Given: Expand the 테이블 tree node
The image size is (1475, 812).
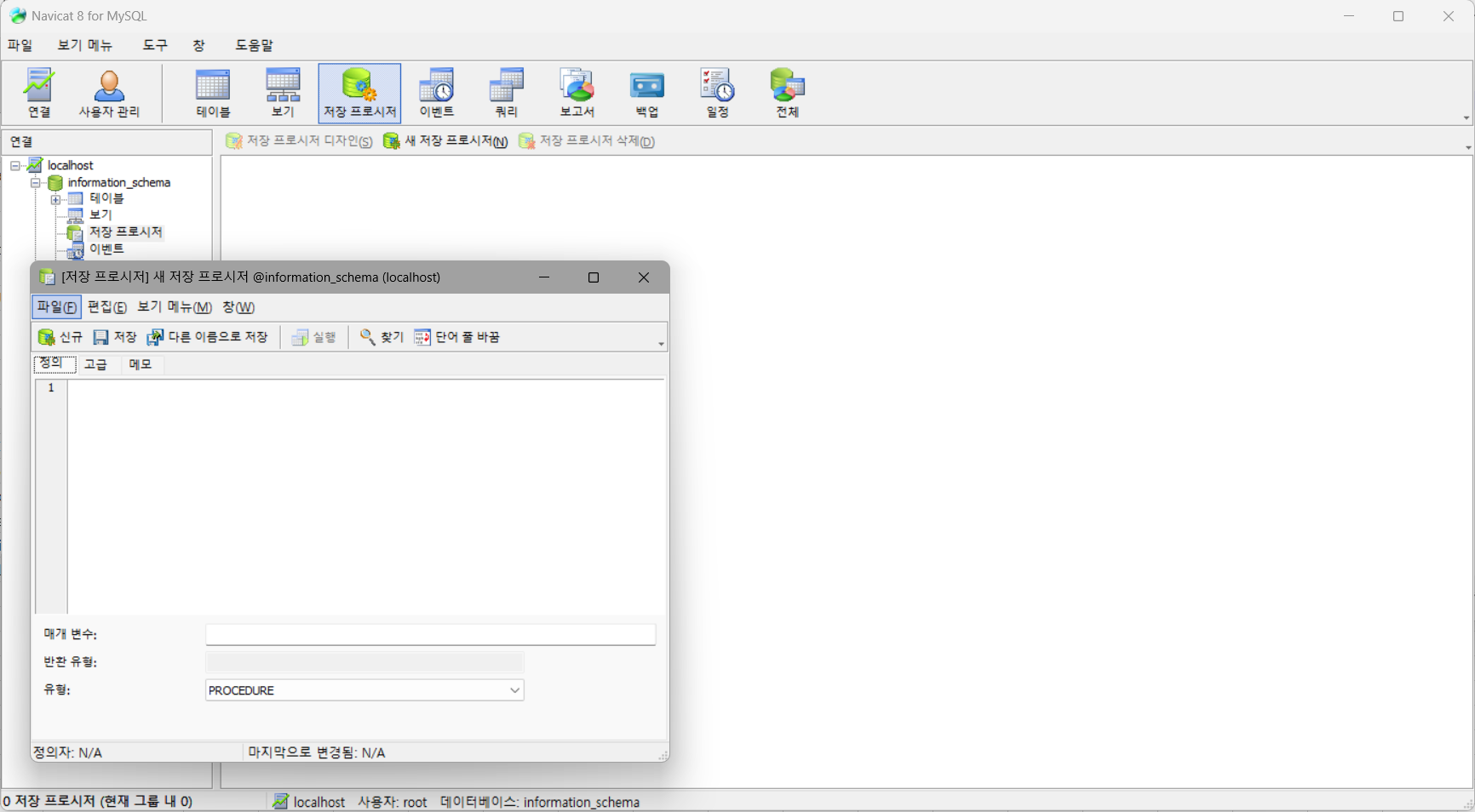Looking at the screenshot, I should click(x=55, y=199).
